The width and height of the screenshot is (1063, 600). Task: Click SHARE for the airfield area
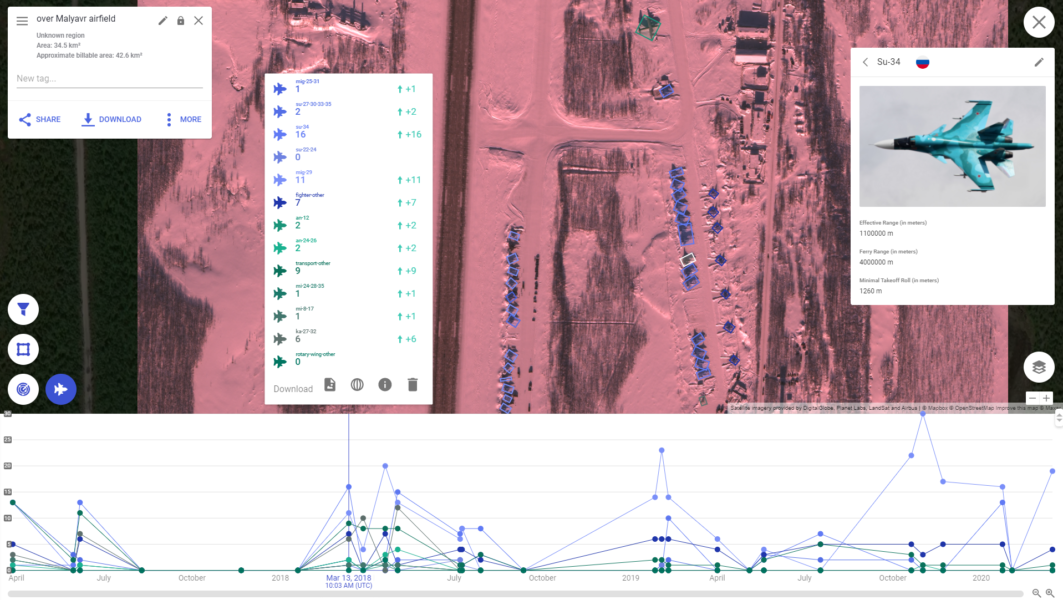(38, 119)
